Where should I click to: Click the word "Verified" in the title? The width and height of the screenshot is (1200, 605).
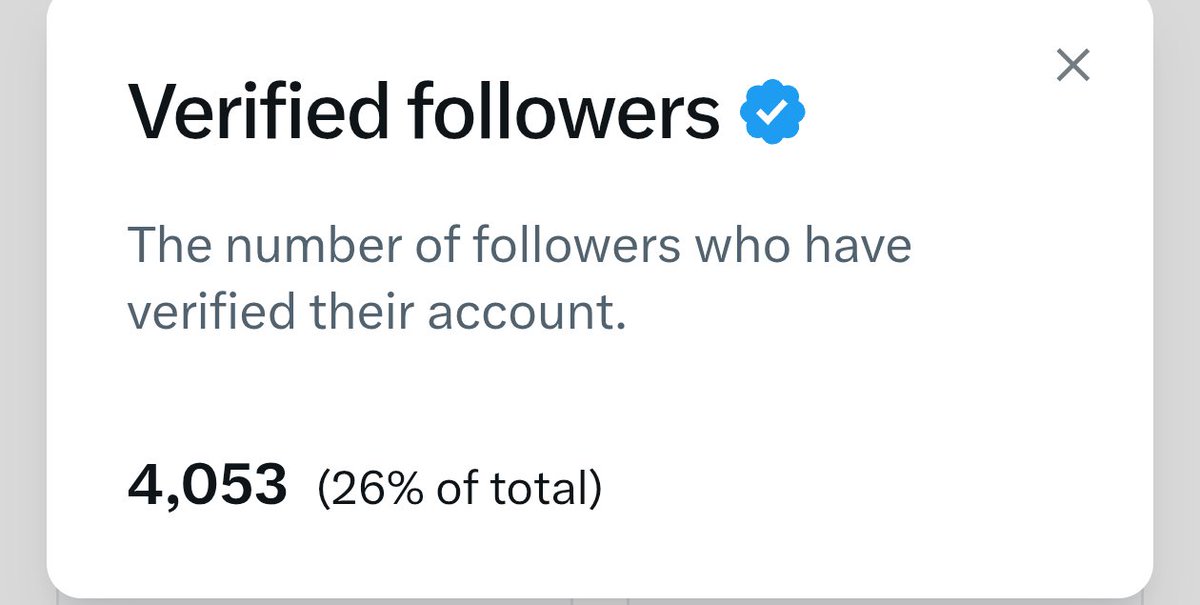pos(258,110)
